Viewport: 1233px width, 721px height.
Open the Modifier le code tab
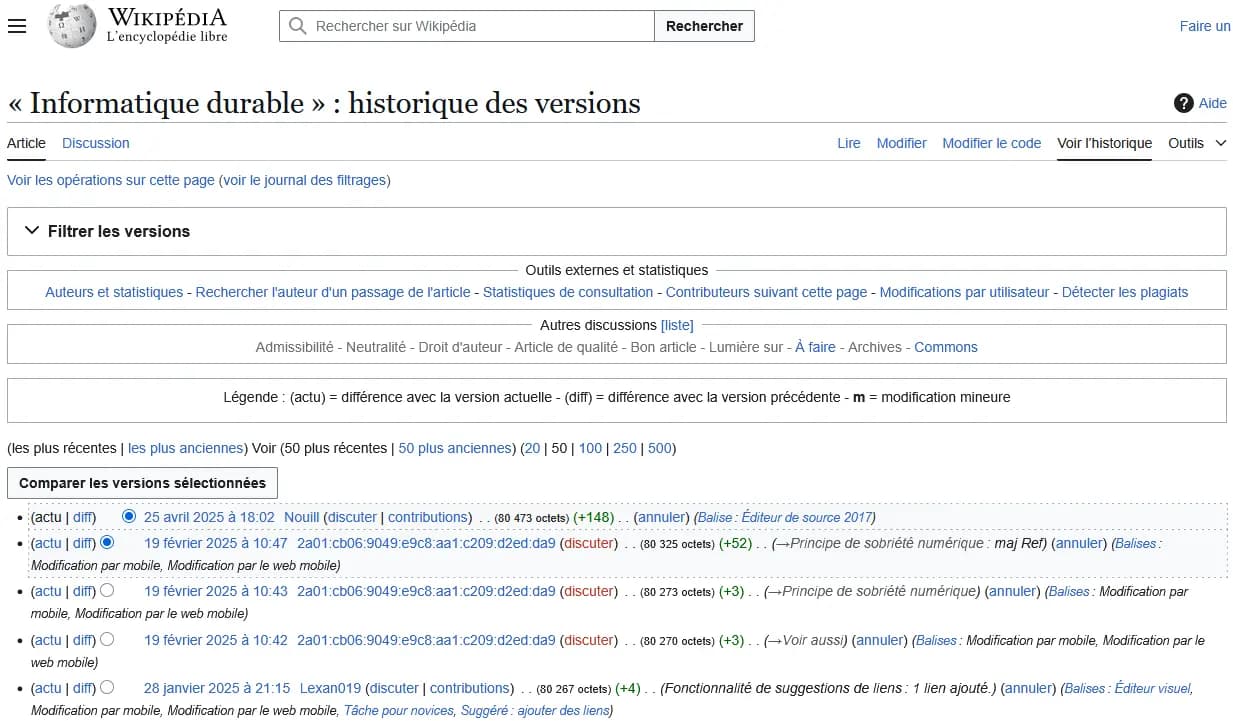point(991,143)
